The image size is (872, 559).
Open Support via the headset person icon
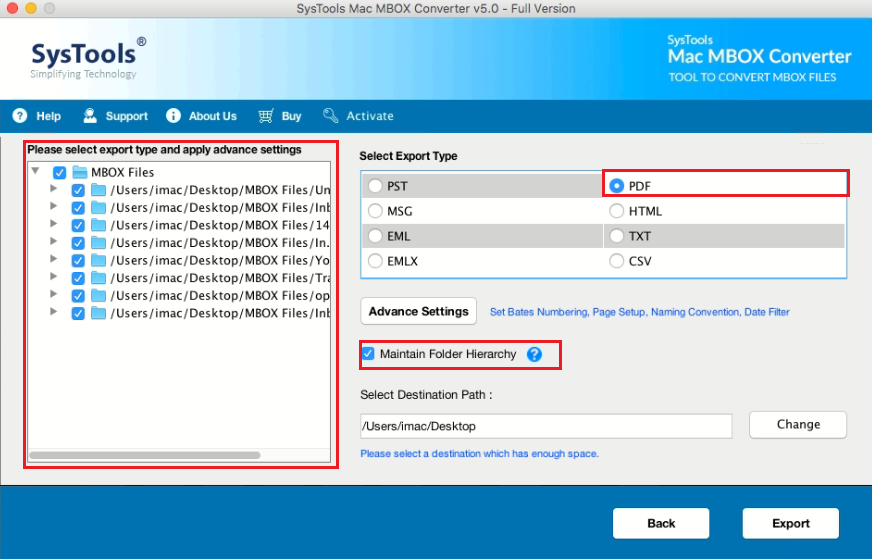click(x=90, y=116)
